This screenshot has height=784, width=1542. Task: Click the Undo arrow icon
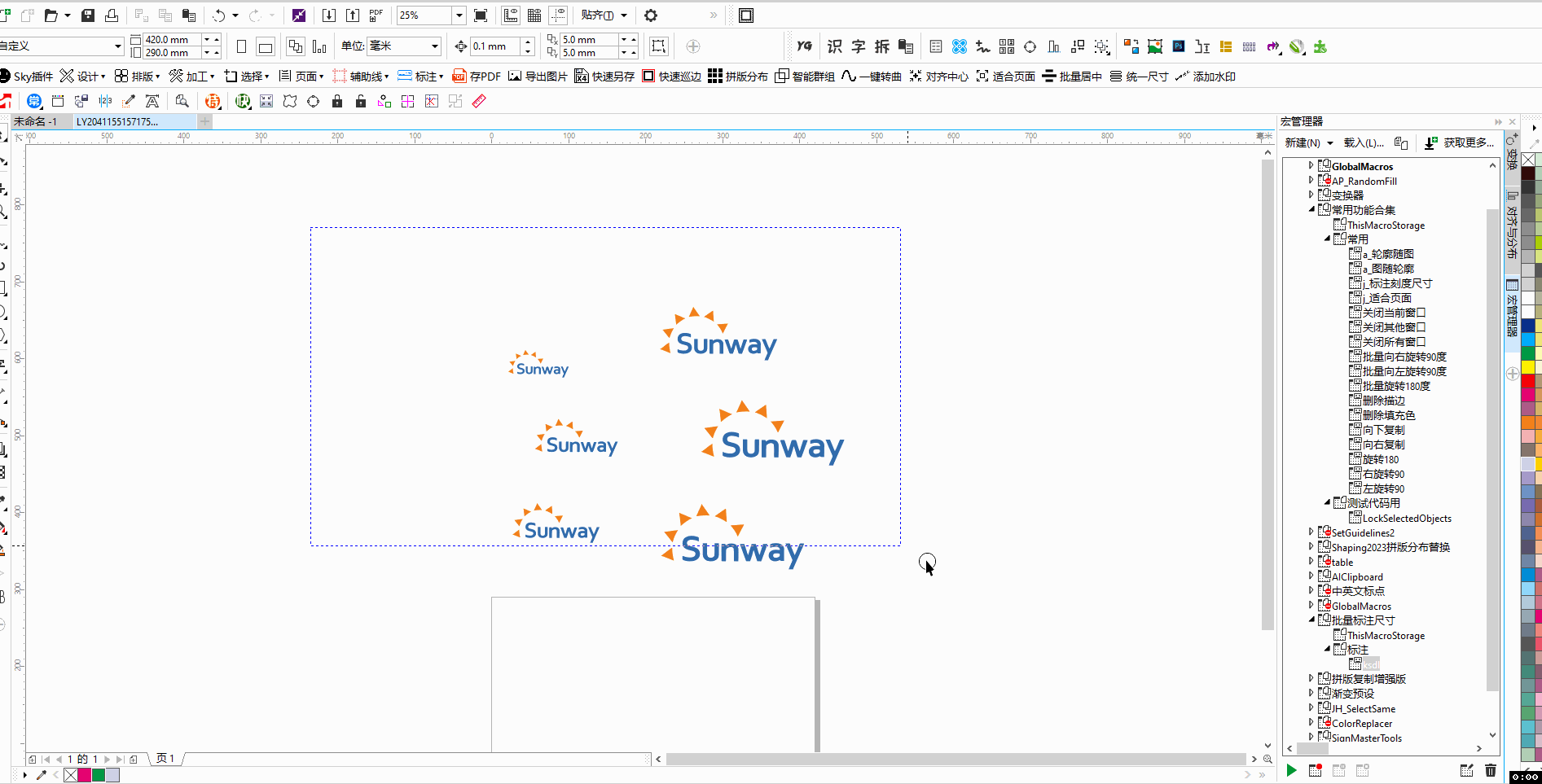click(218, 15)
